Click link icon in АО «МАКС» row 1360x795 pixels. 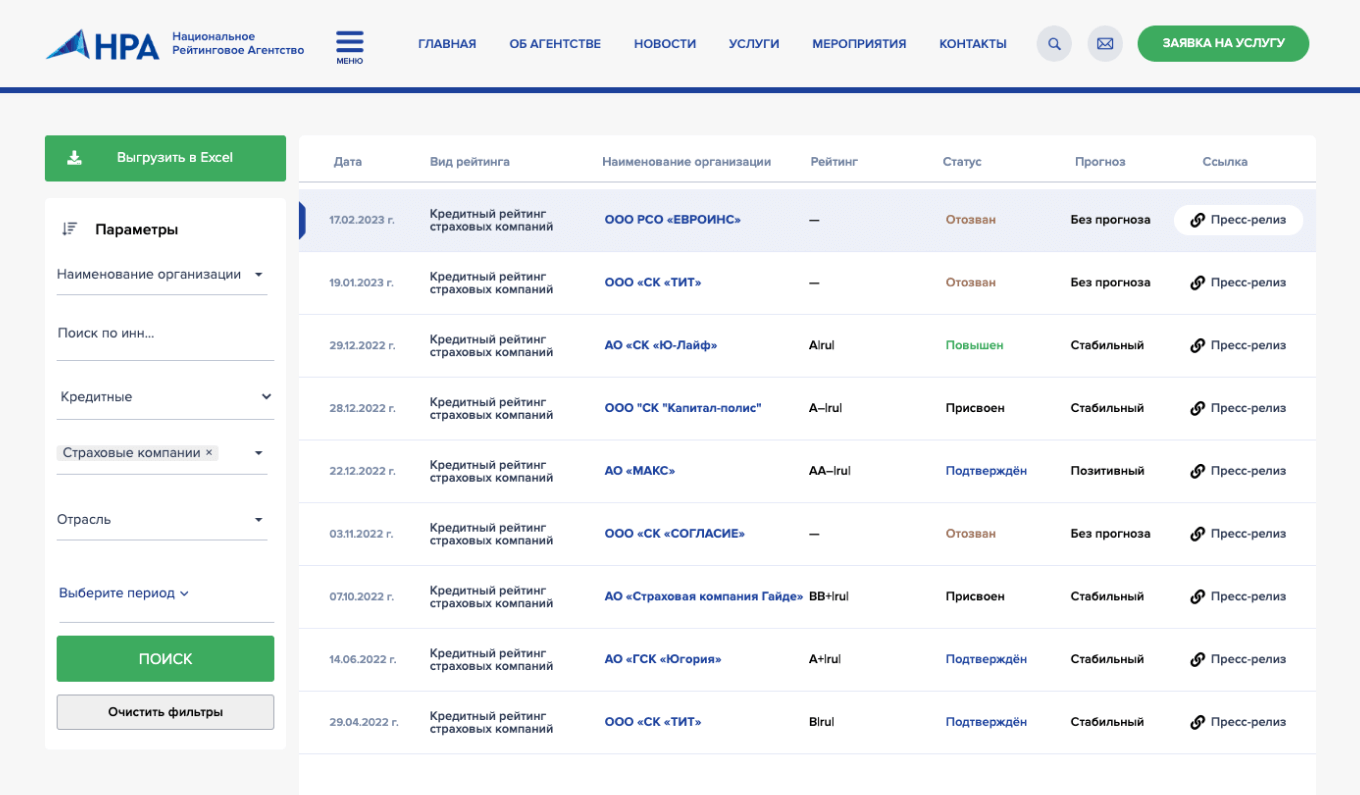pos(1197,471)
